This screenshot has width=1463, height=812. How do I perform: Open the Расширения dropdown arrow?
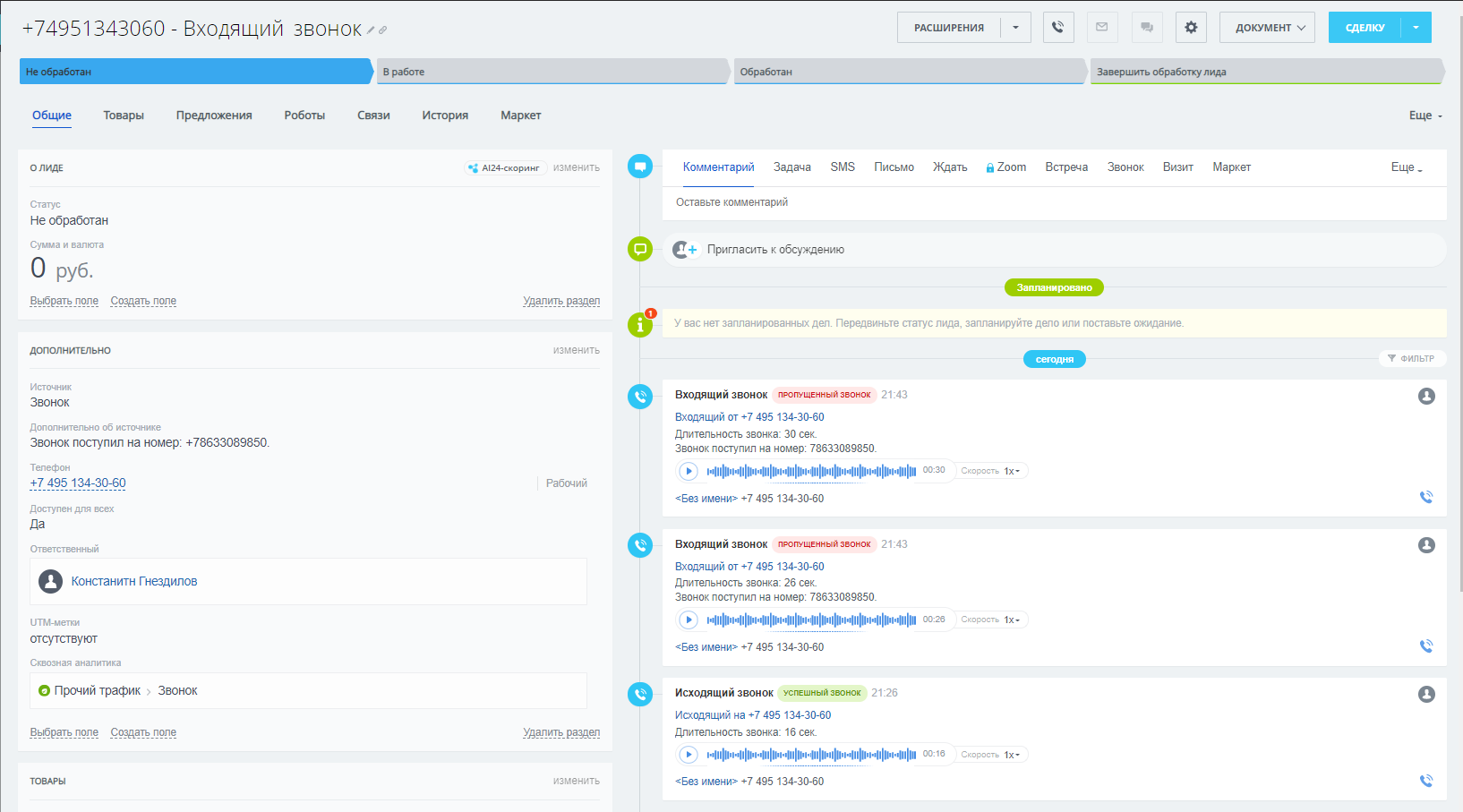[x=1015, y=28]
